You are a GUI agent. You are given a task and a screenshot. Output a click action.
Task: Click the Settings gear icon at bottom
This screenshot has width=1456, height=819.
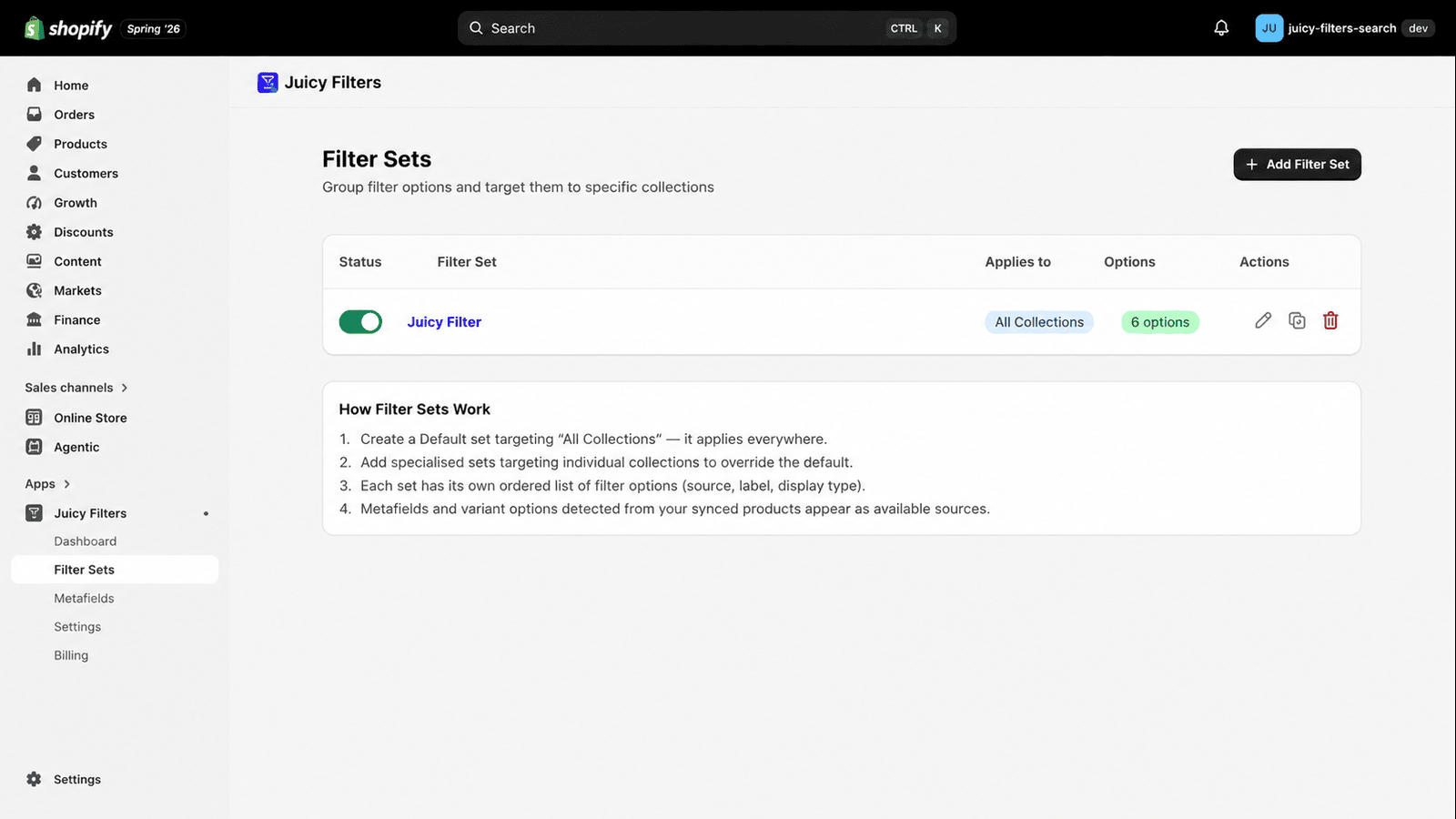point(35,779)
